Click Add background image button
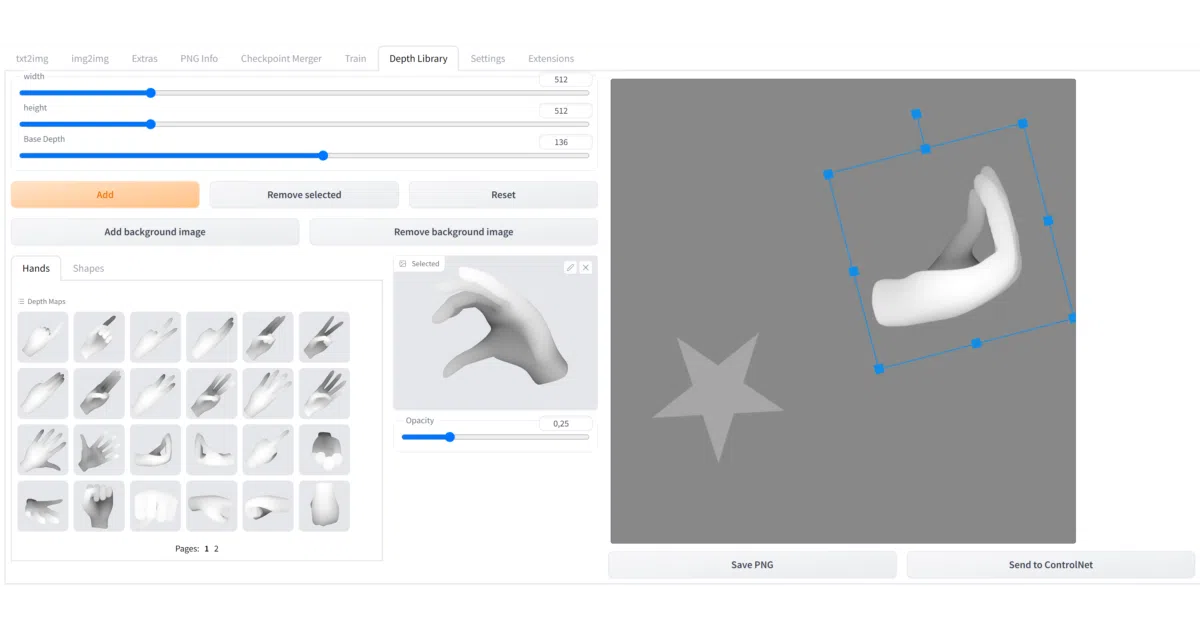This screenshot has height=630, width=1200. pyautogui.click(x=155, y=232)
